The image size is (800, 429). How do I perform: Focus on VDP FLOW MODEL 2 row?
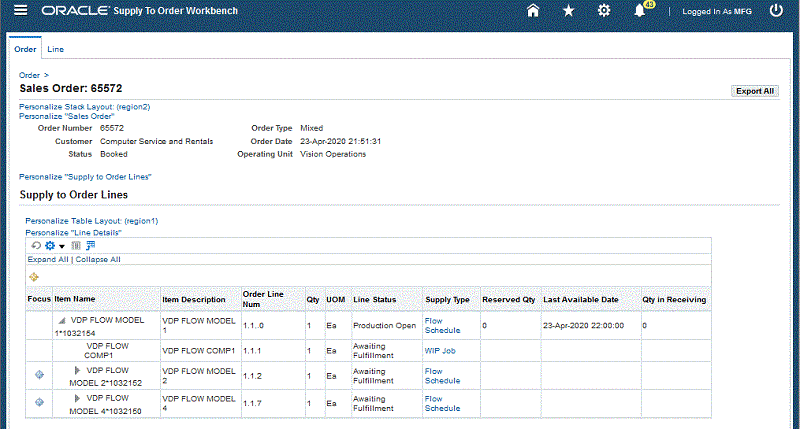(x=39, y=375)
